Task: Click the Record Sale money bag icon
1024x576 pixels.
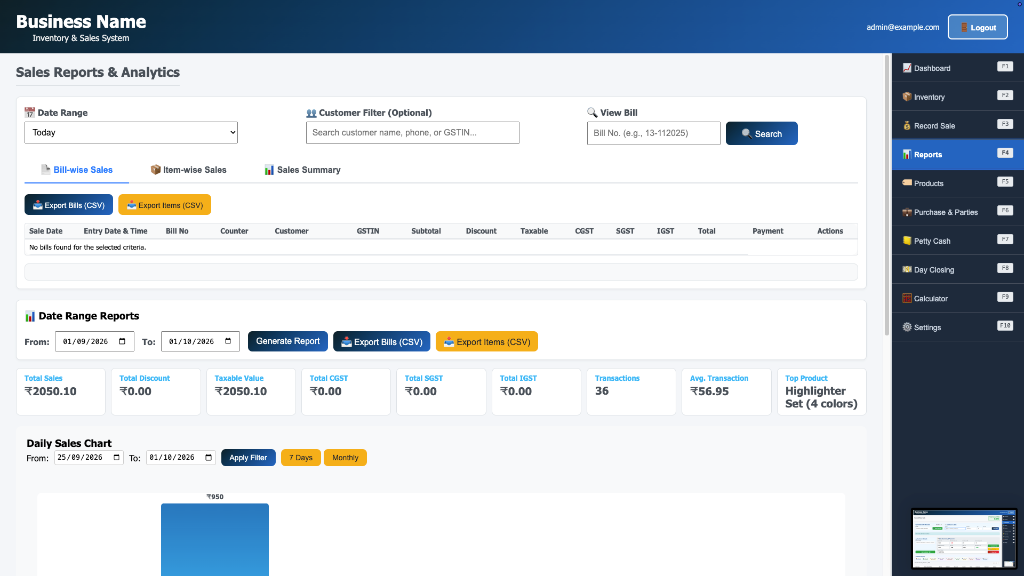Action: [x=907, y=125]
